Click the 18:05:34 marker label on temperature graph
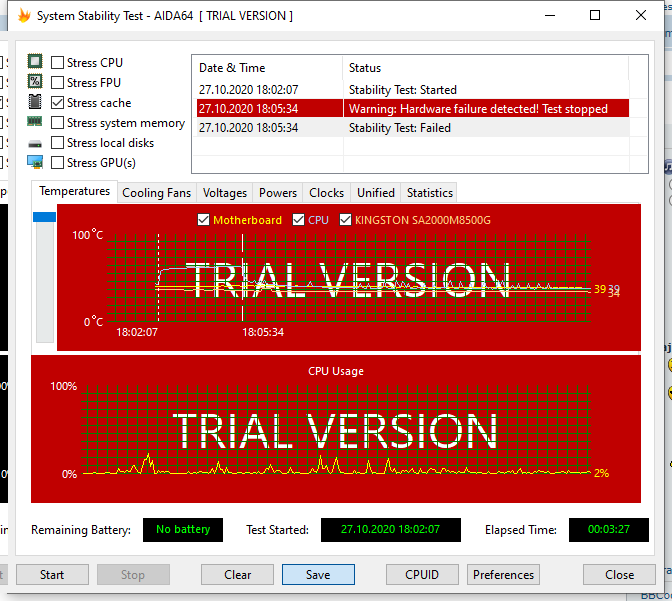The width and height of the screenshot is (672, 601). [x=263, y=332]
